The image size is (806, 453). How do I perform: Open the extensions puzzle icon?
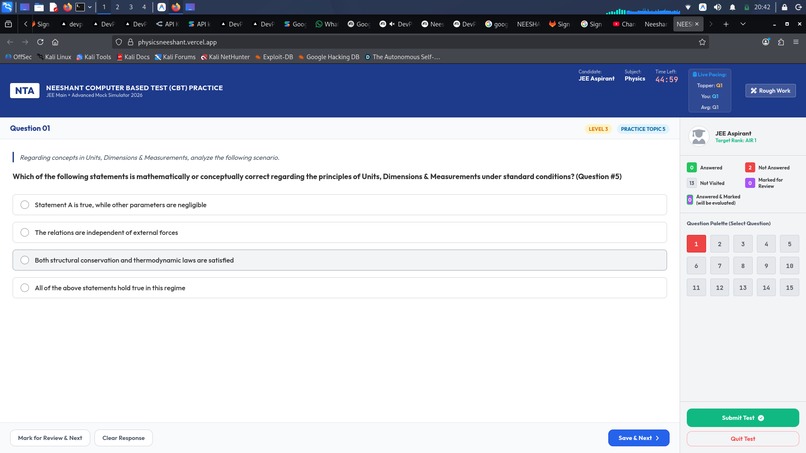781,42
